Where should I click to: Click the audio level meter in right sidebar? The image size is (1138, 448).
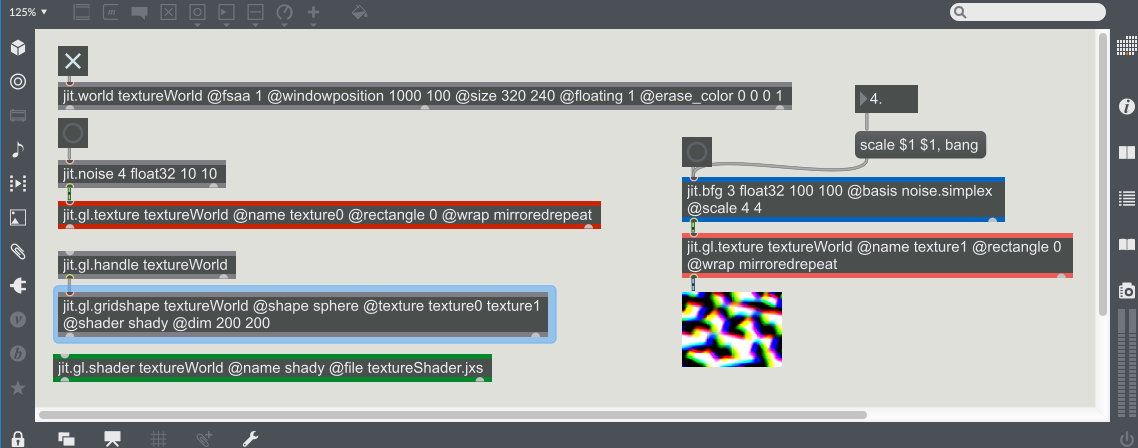(1126, 364)
